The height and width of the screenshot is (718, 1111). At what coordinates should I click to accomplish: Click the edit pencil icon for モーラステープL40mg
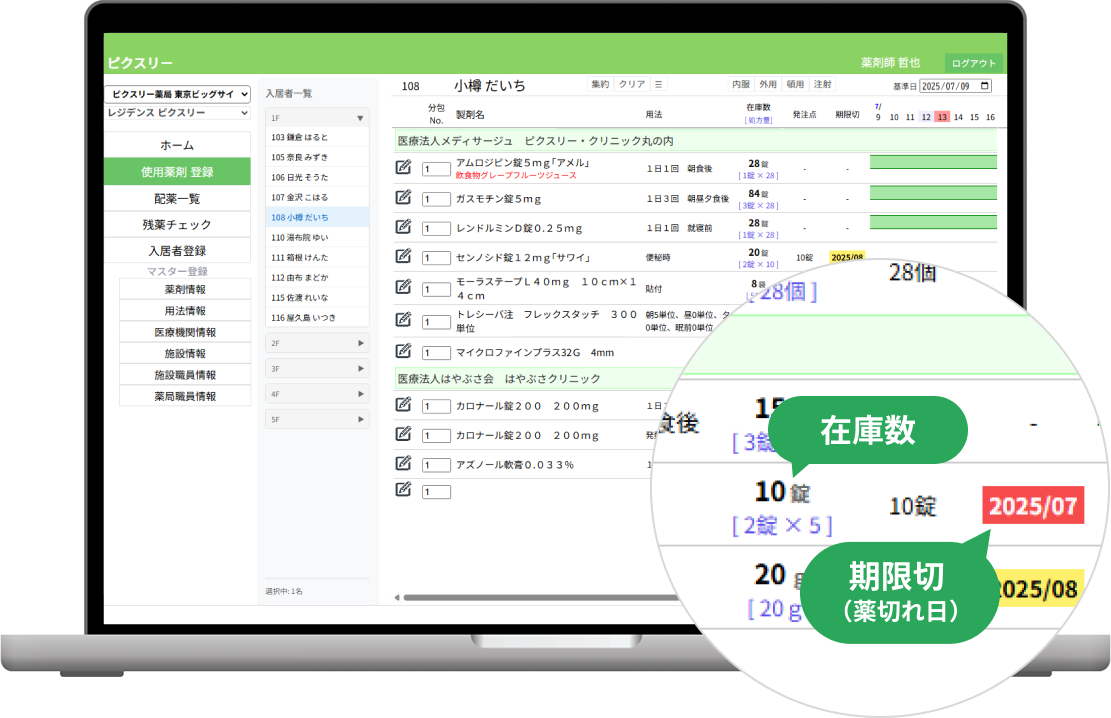click(x=403, y=287)
